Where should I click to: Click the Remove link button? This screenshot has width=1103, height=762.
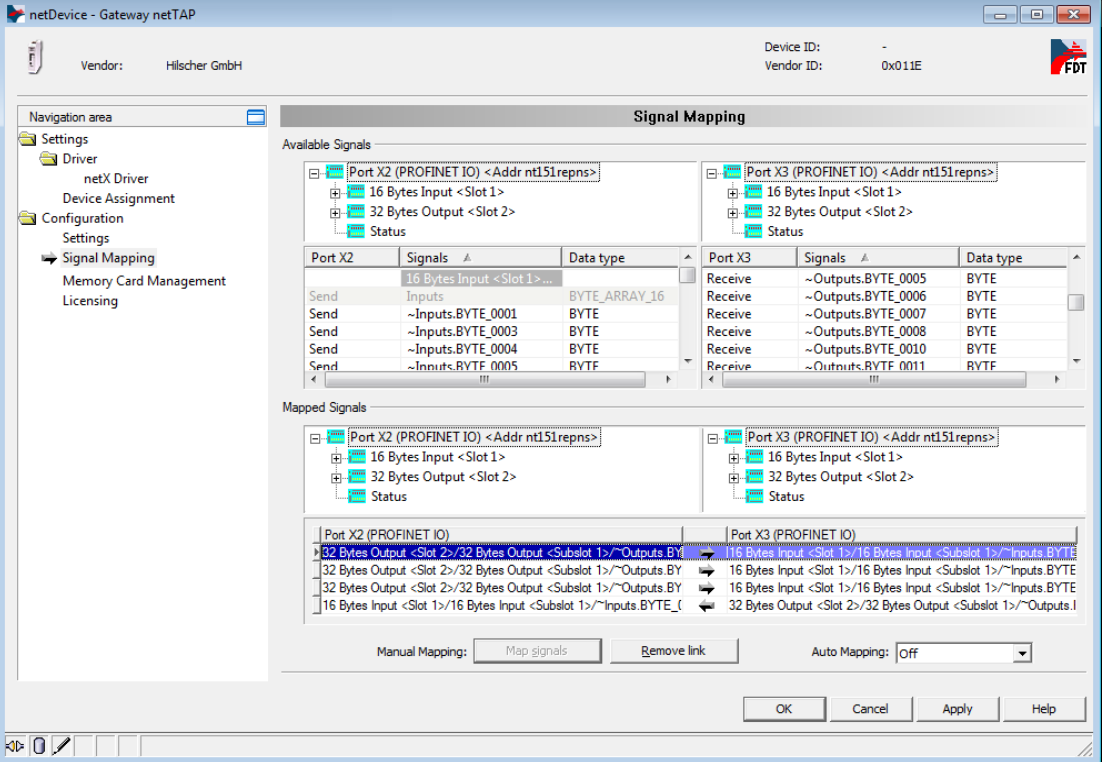[x=674, y=651]
